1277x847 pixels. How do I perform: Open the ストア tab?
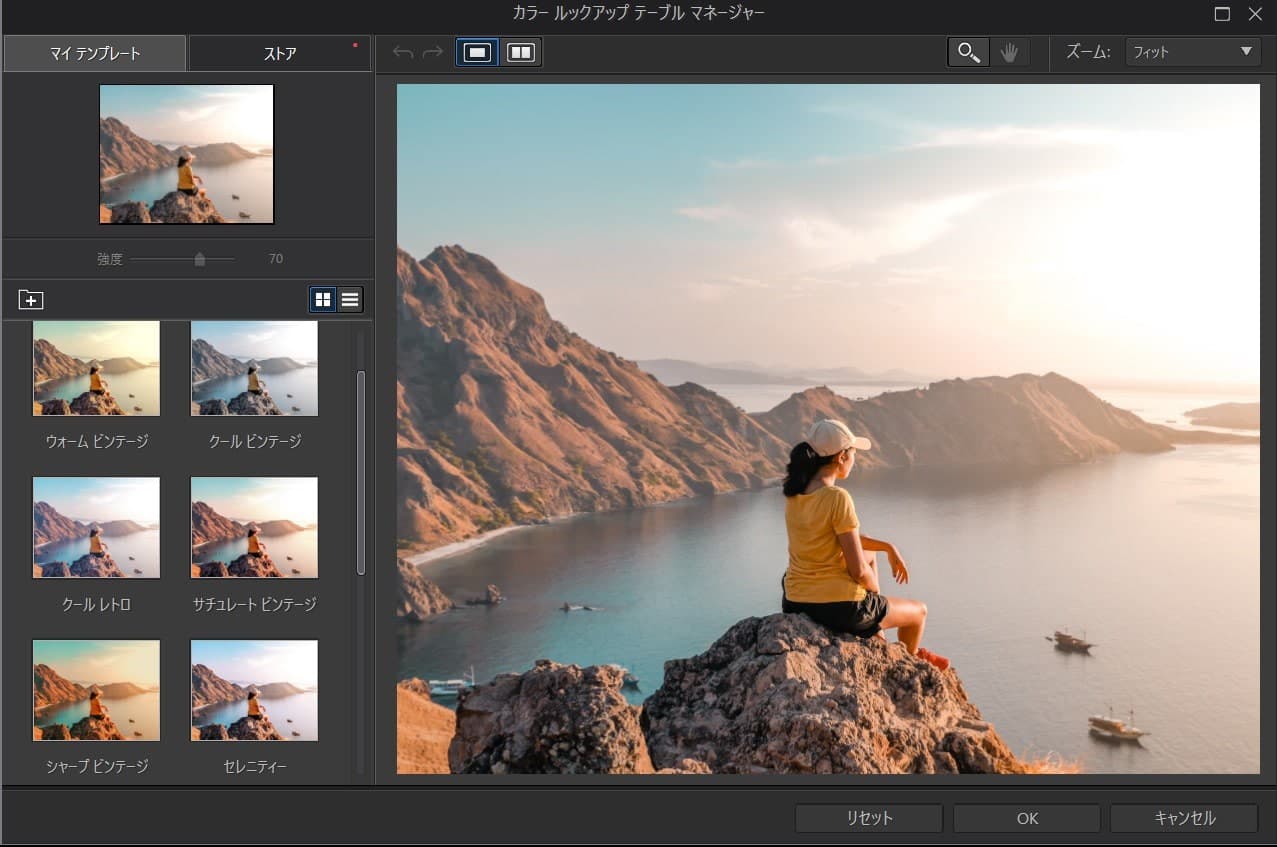pyautogui.click(x=280, y=54)
